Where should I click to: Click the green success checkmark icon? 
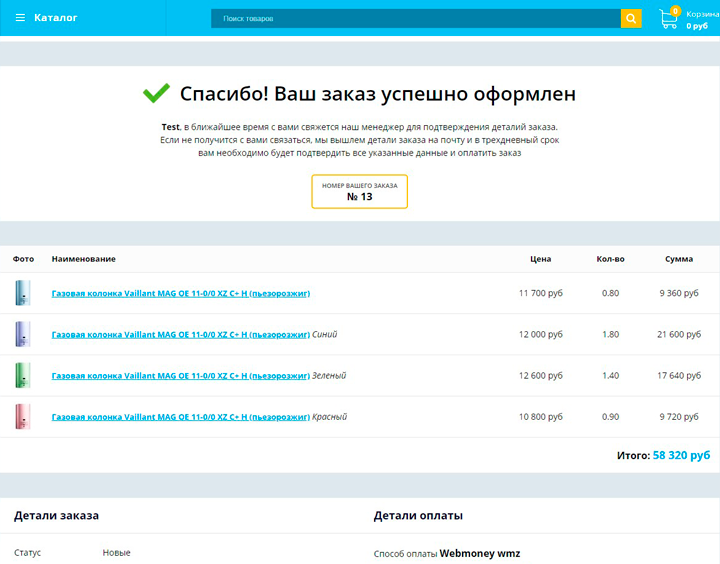pyautogui.click(x=156, y=94)
